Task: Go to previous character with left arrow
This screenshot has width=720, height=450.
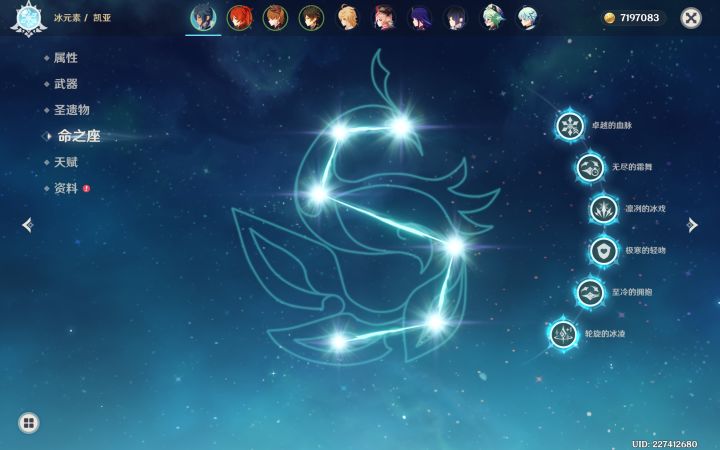Action: click(28, 225)
